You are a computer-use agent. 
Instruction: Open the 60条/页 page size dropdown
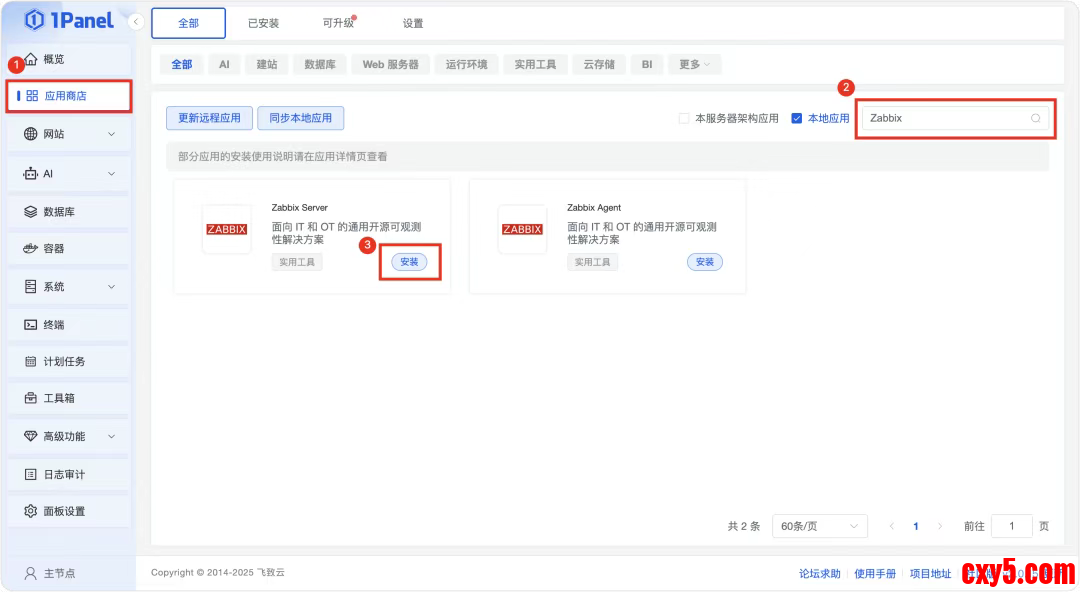point(819,526)
